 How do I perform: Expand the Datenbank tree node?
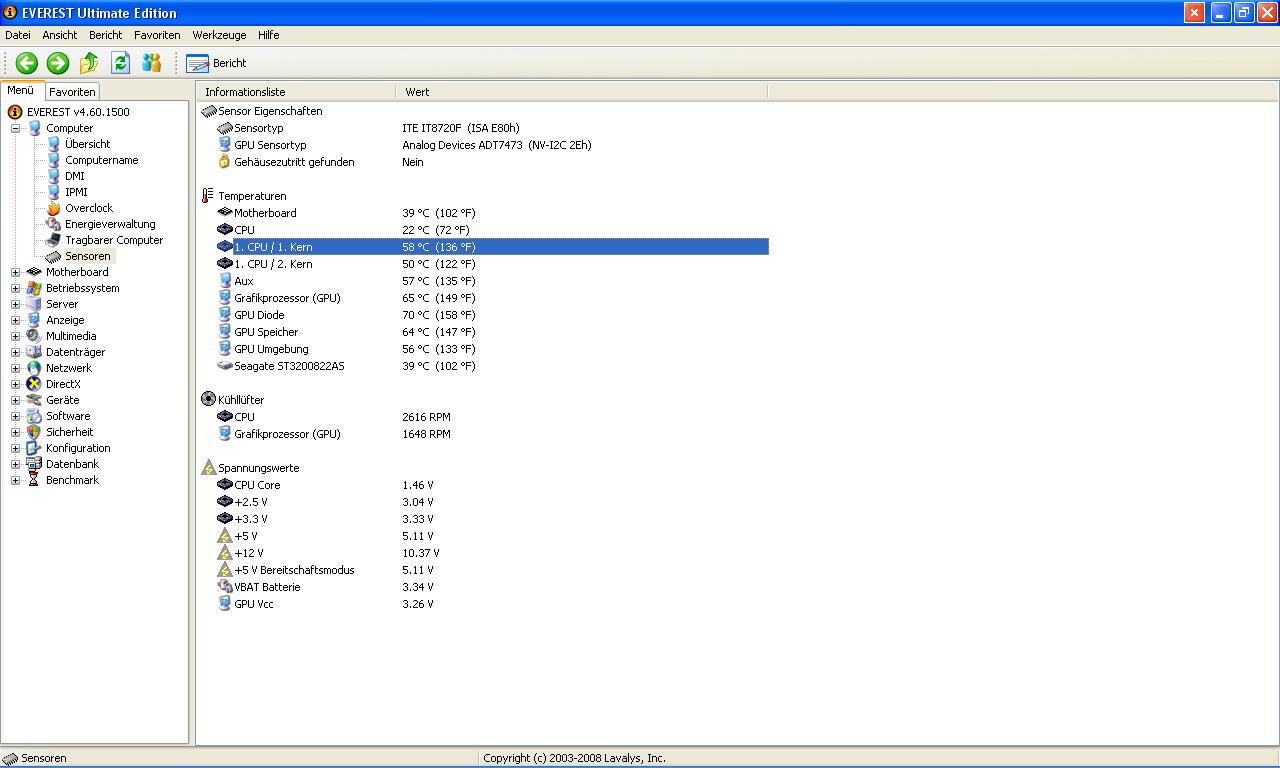[x=15, y=464]
